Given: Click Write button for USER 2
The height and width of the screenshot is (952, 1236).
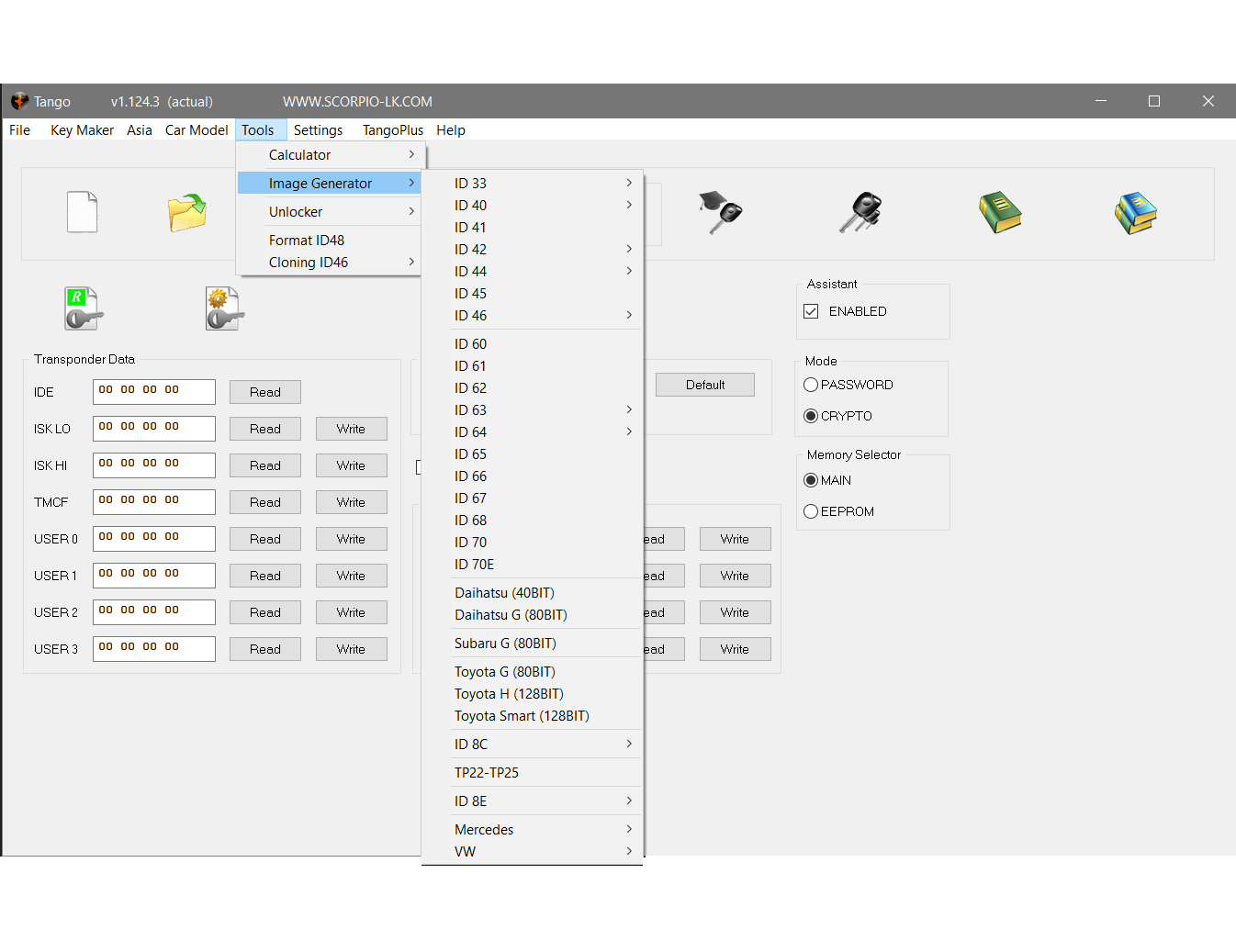Looking at the screenshot, I should click(x=351, y=612).
